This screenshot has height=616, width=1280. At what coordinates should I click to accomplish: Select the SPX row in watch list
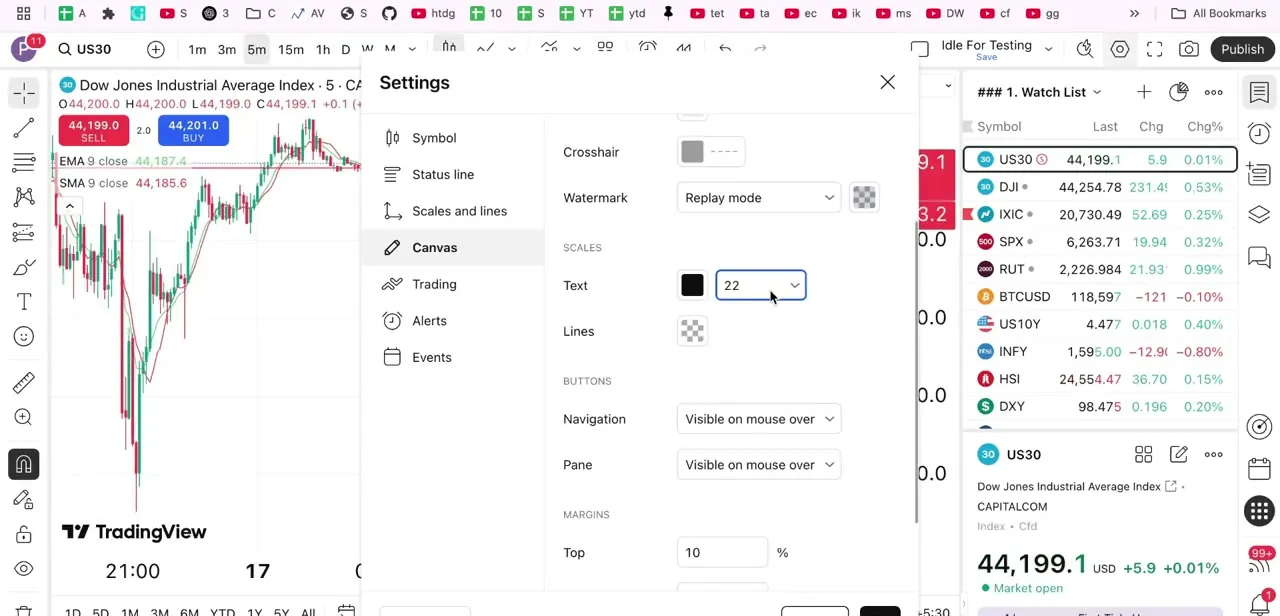[1100, 242]
